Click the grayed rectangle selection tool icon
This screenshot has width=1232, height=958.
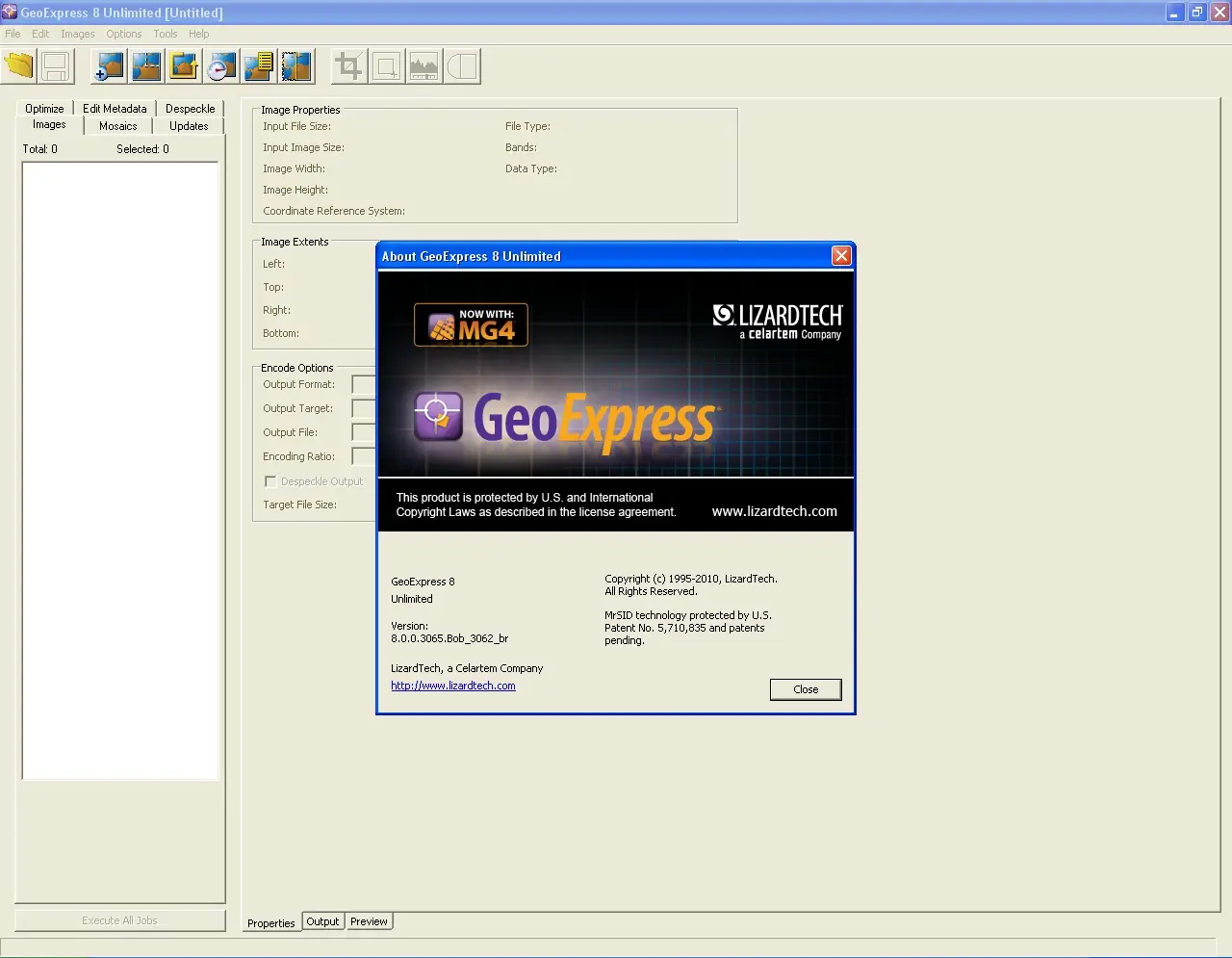(x=387, y=66)
